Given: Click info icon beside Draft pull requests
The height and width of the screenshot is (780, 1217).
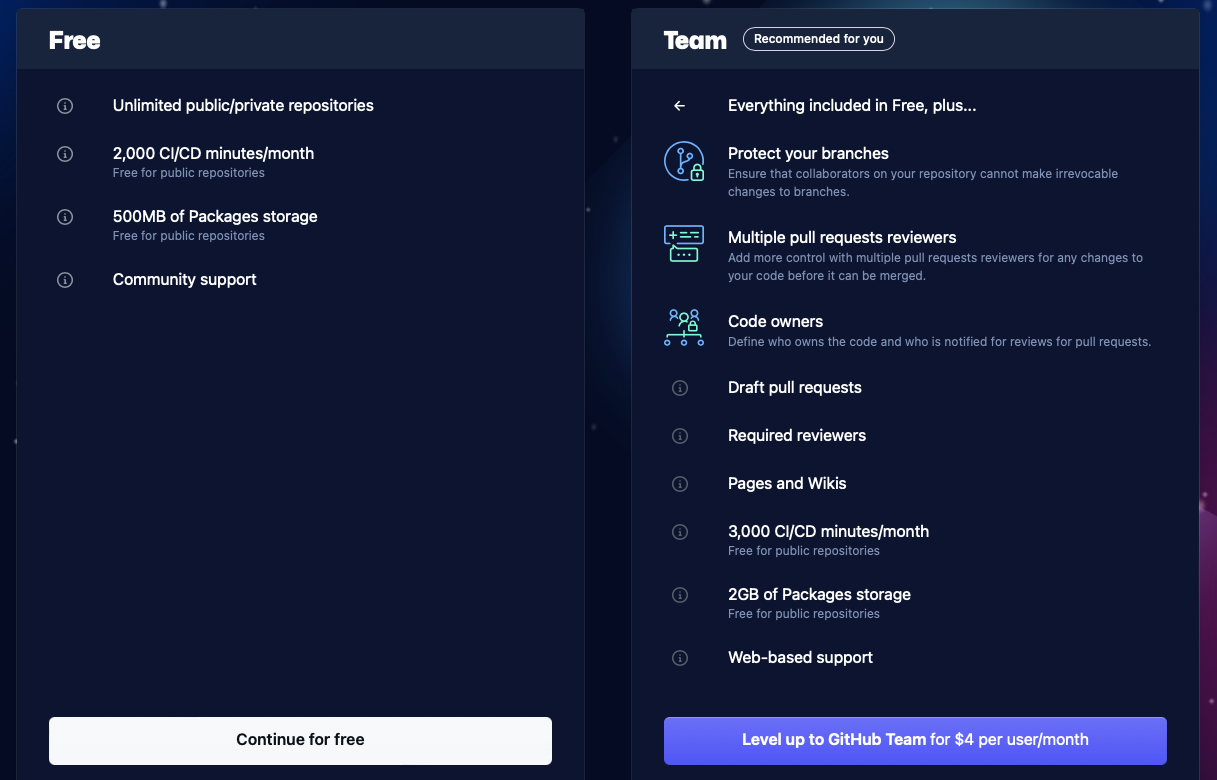Looking at the screenshot, I should click(680, 388).
